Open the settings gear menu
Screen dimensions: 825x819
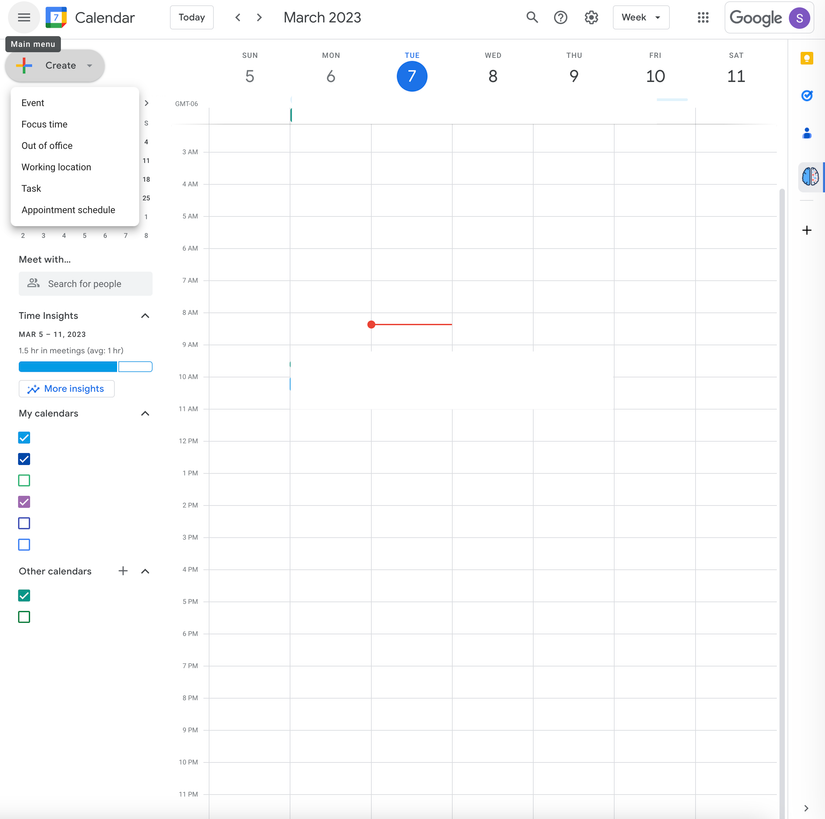591,17
